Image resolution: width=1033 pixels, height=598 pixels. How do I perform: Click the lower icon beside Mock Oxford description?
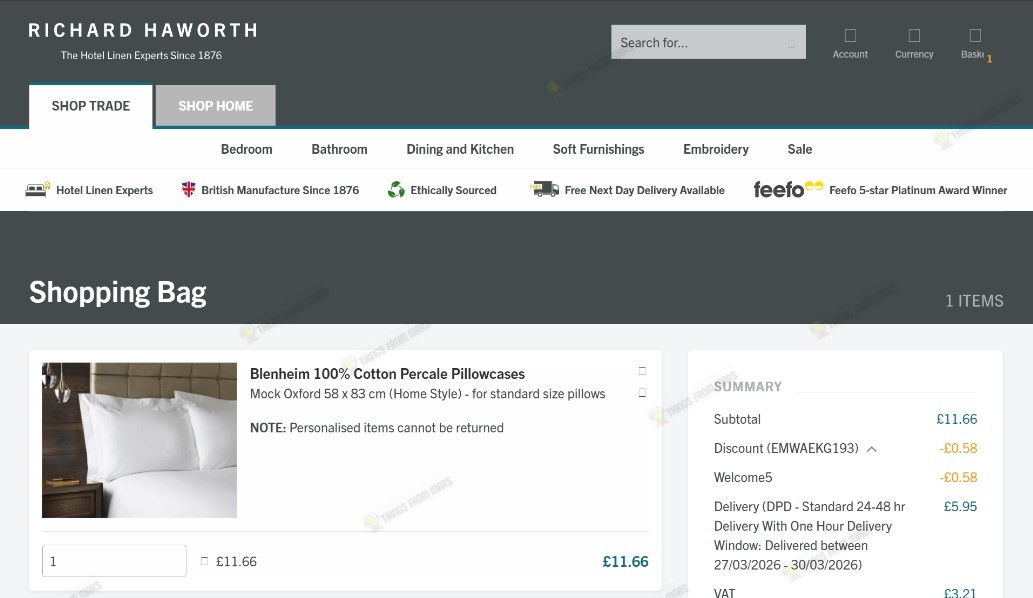642,393
